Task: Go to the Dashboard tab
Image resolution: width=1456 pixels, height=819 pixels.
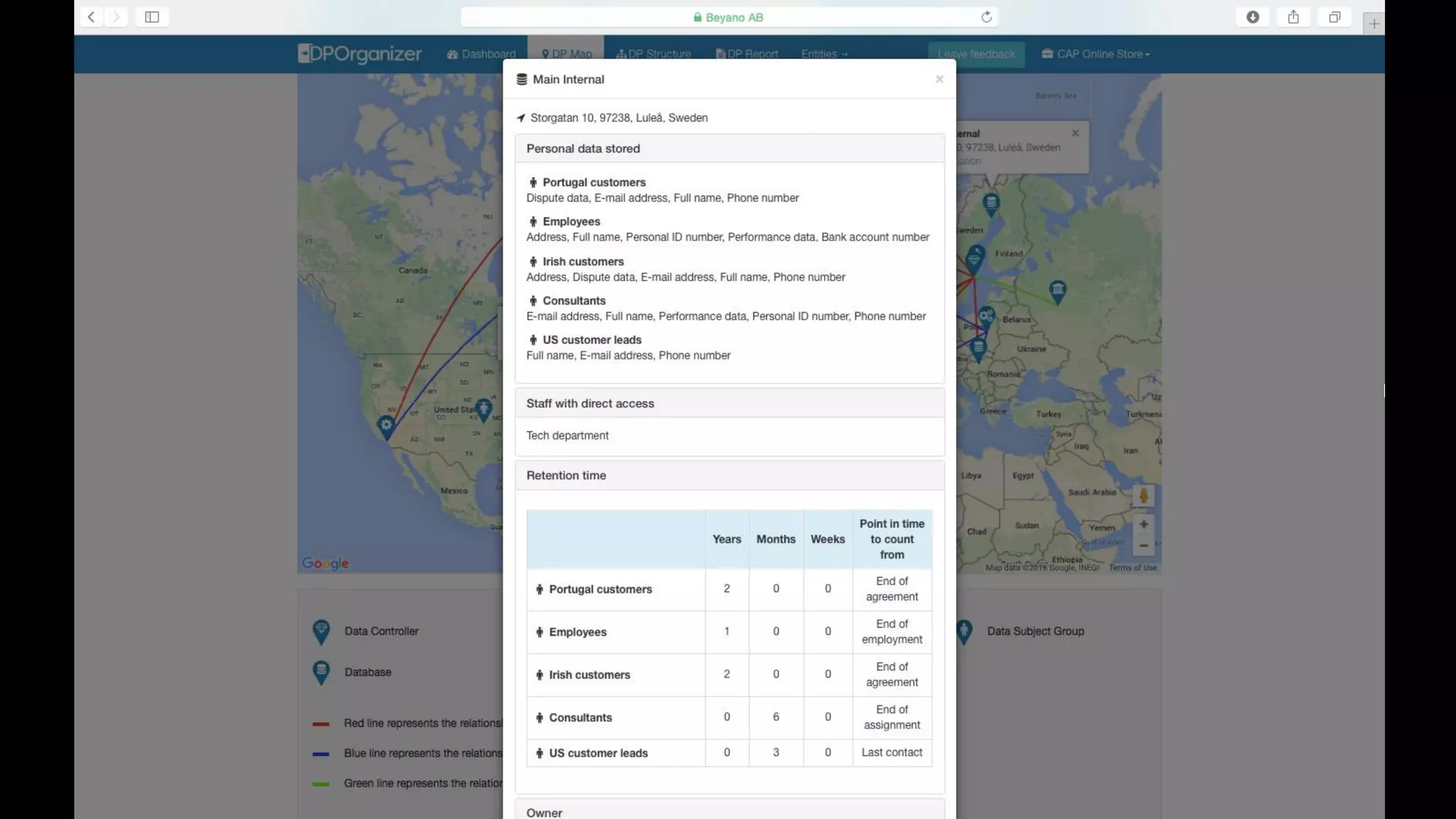Action: coord(481,54)
